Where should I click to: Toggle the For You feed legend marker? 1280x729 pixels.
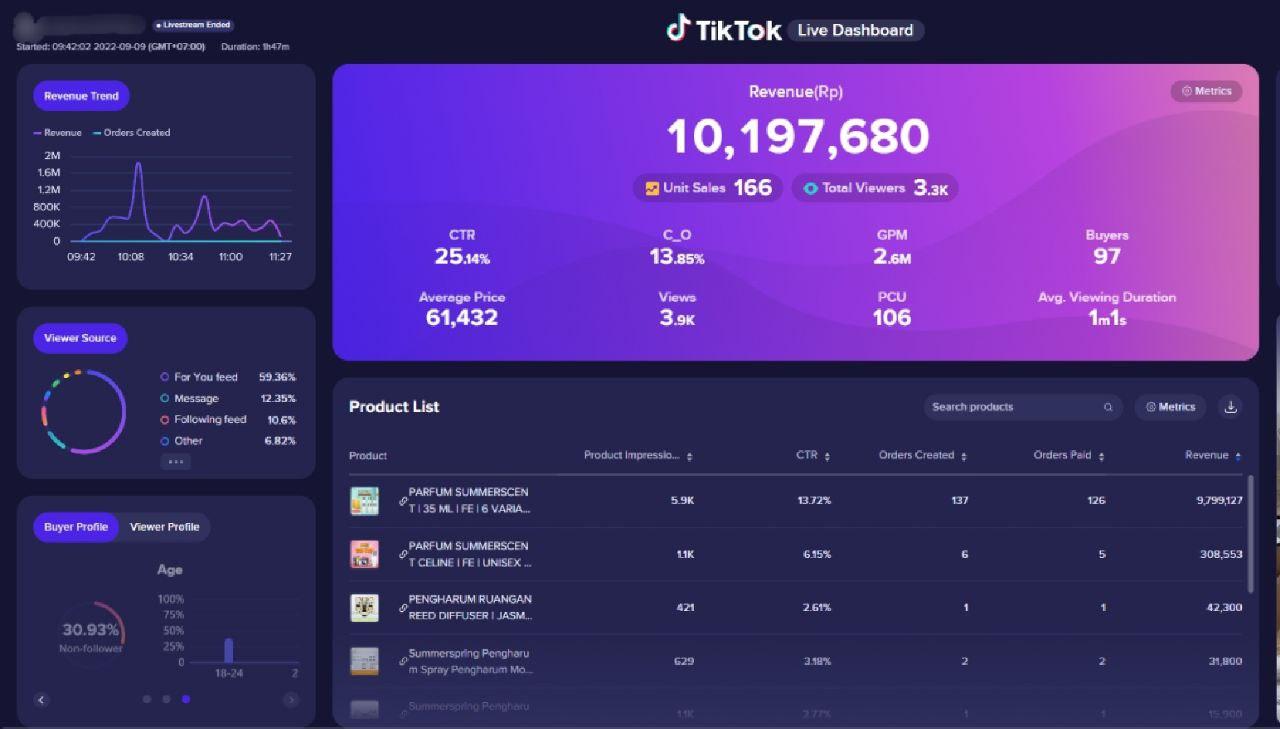165,377
